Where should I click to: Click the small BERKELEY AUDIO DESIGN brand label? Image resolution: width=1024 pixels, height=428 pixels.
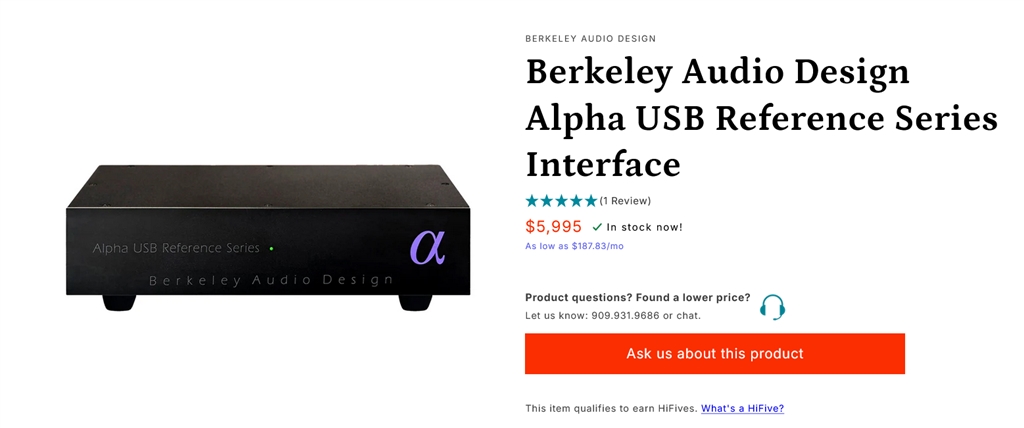coord(590,39)
